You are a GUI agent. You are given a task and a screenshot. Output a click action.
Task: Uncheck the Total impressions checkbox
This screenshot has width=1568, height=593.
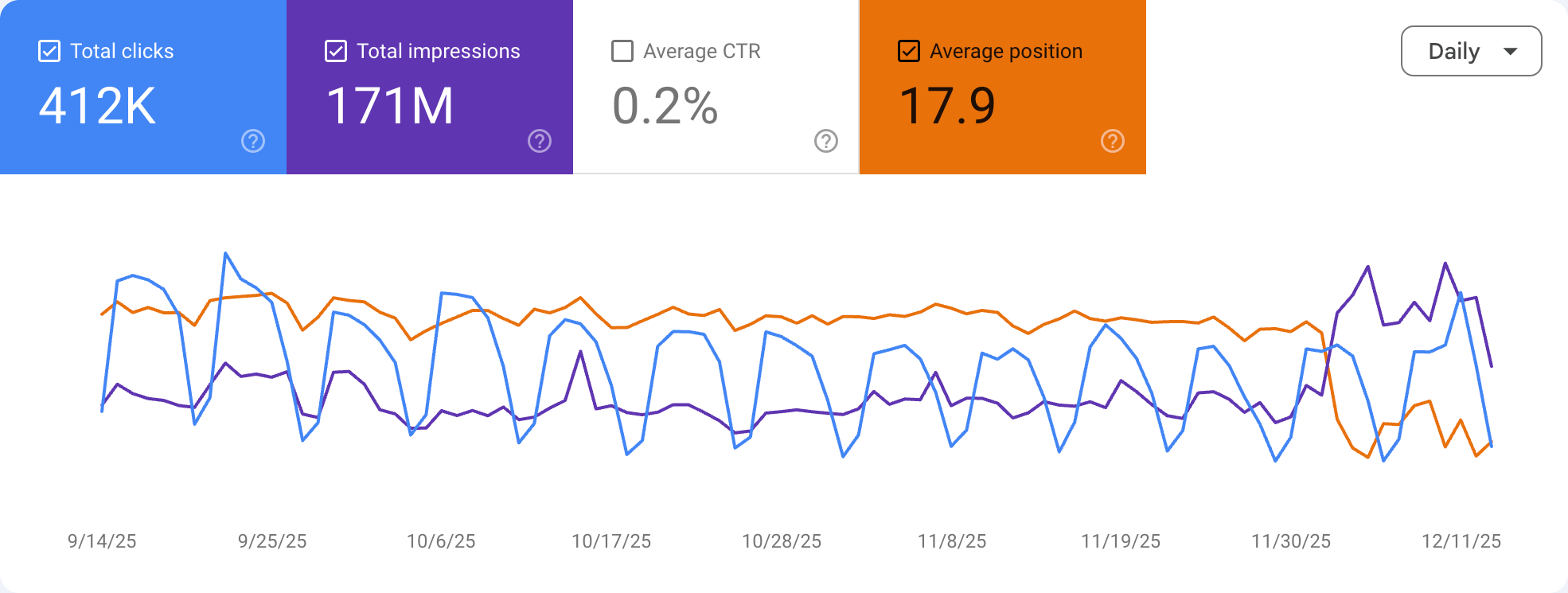[336, 51]
